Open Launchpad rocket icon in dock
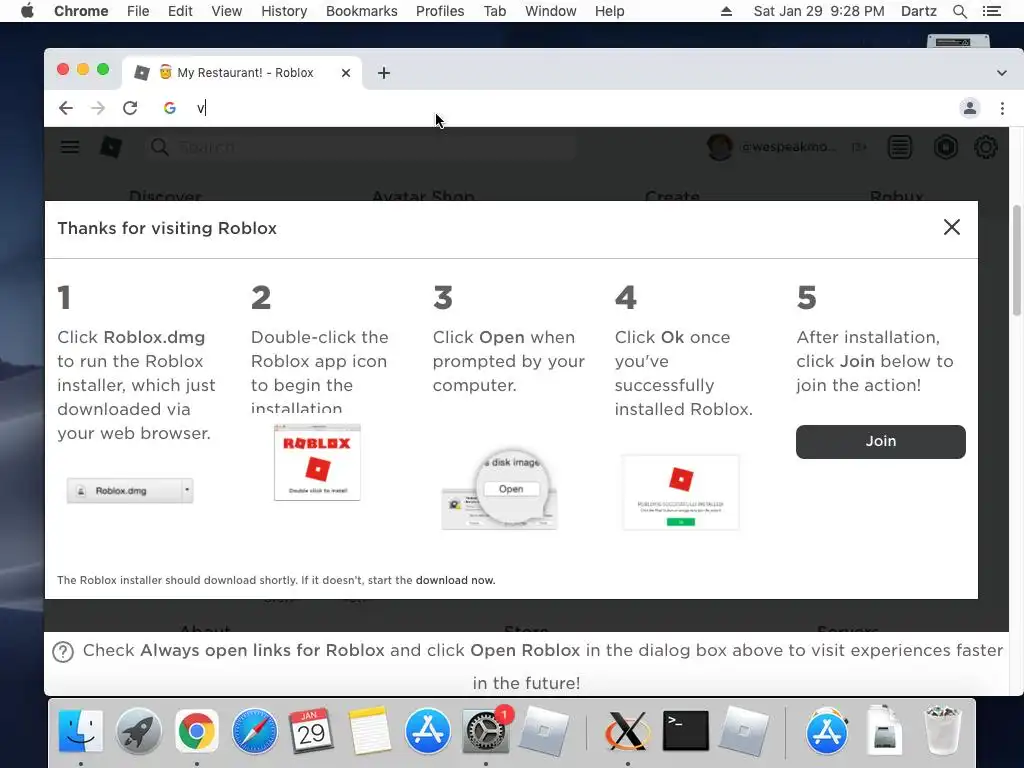 [x=138, y=731]
